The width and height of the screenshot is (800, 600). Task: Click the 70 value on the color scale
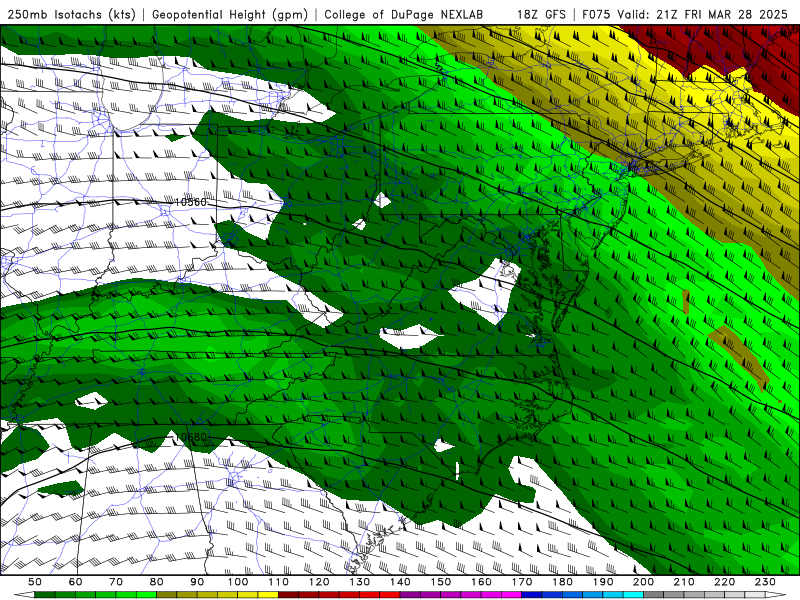(115, 582)
